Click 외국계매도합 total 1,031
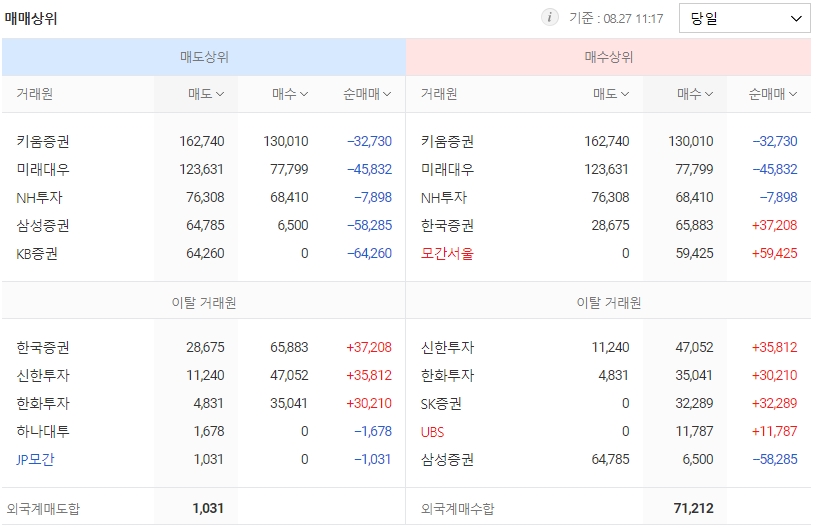 [208, 508]
